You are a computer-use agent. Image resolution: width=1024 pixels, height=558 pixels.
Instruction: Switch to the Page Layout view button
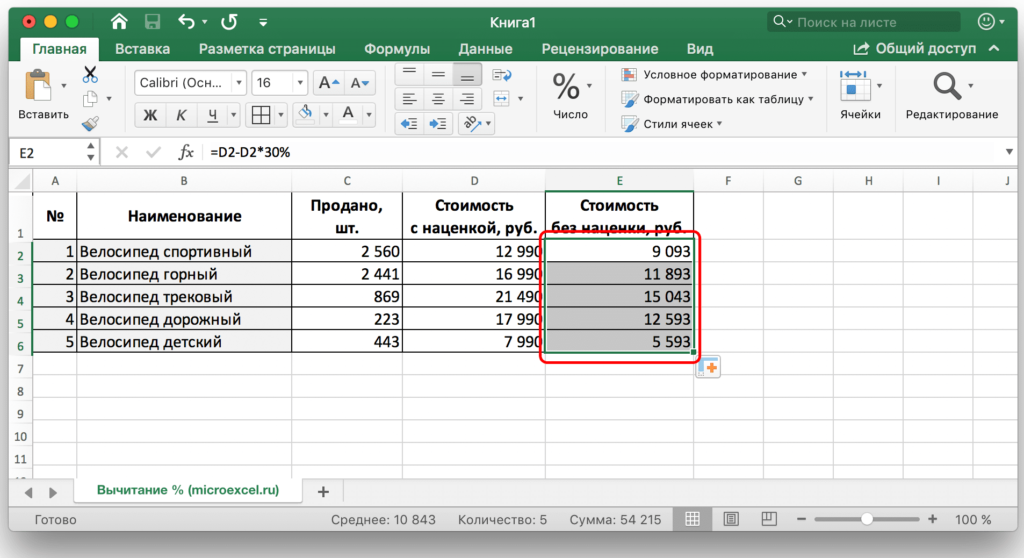point(731,519)
